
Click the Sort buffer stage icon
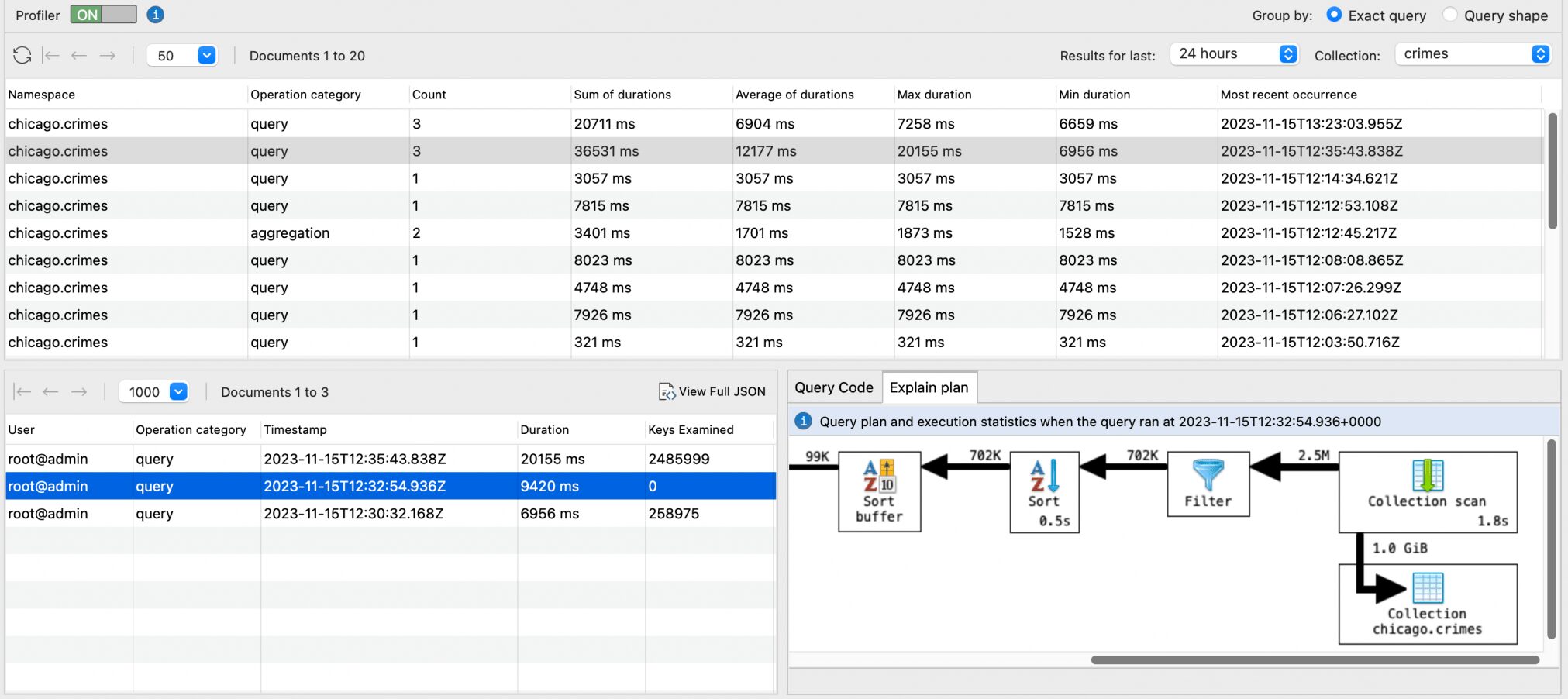pyautogui.click(x=879, y=477)
